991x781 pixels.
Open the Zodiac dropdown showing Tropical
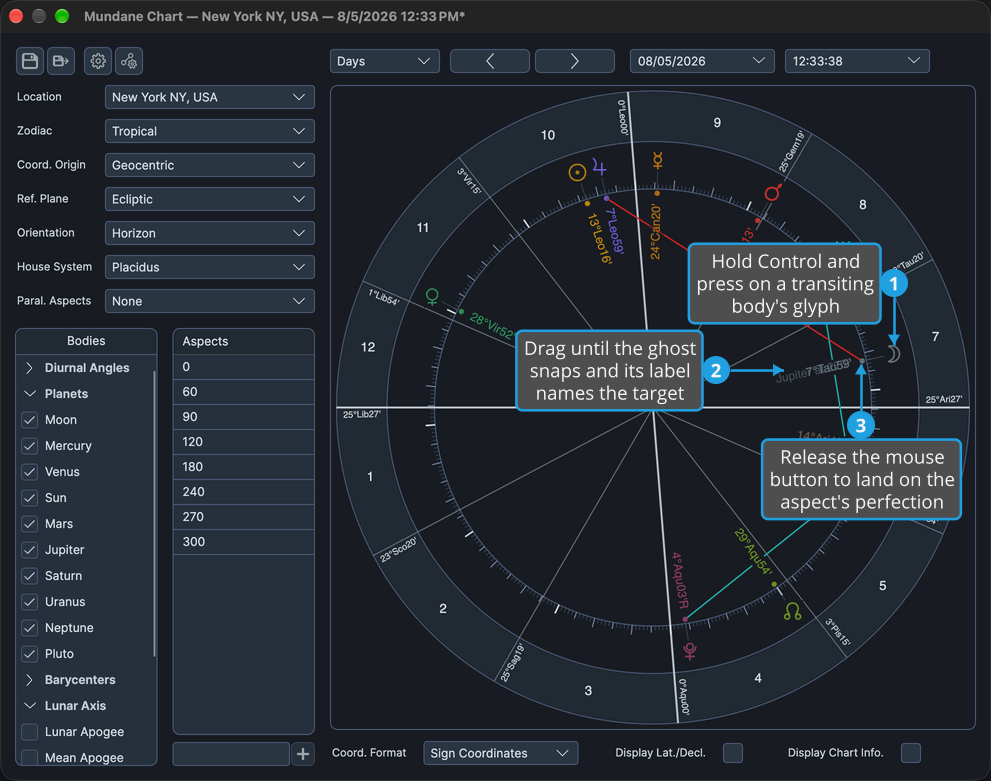coord(209,131)
